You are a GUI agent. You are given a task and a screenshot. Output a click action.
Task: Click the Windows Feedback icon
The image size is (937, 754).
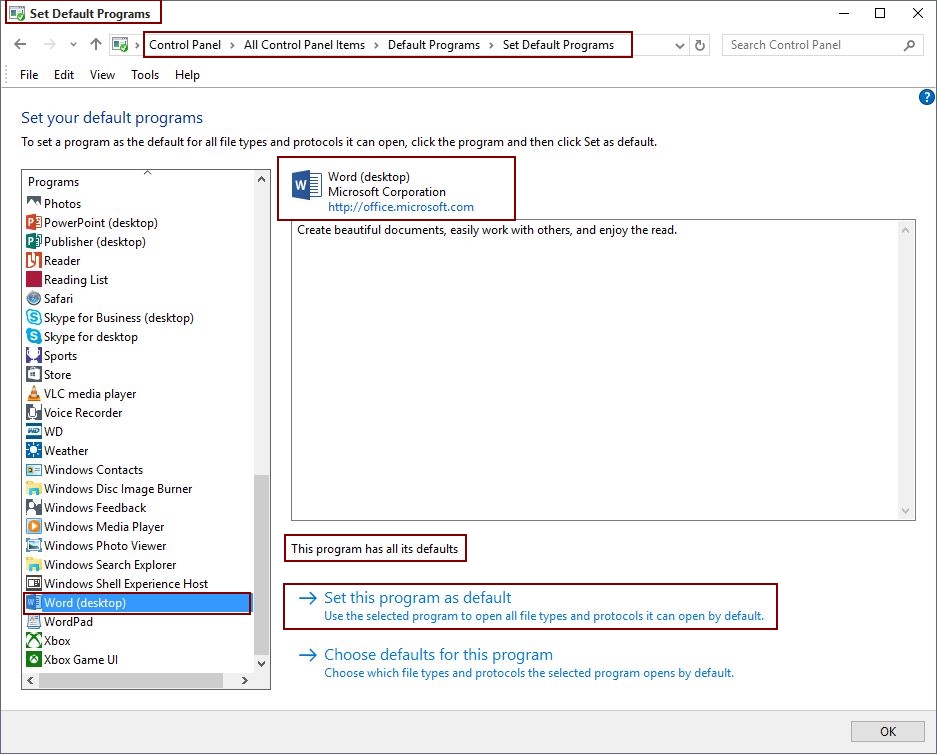[34, 507]
